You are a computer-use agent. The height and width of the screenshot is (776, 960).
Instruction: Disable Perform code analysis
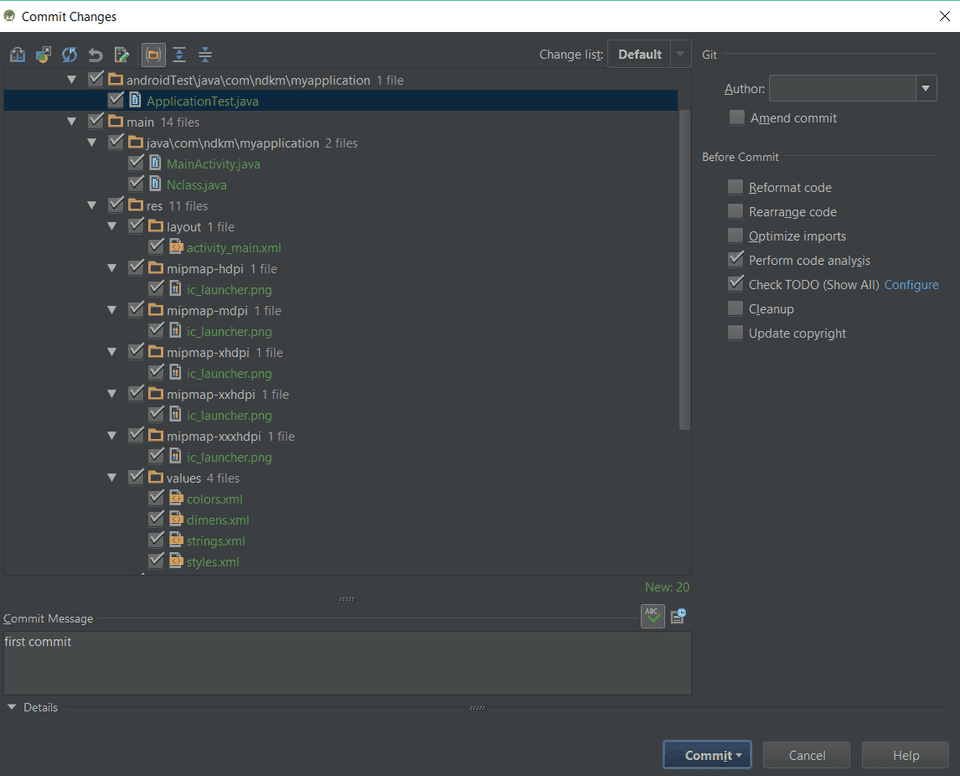coord(736,260)
